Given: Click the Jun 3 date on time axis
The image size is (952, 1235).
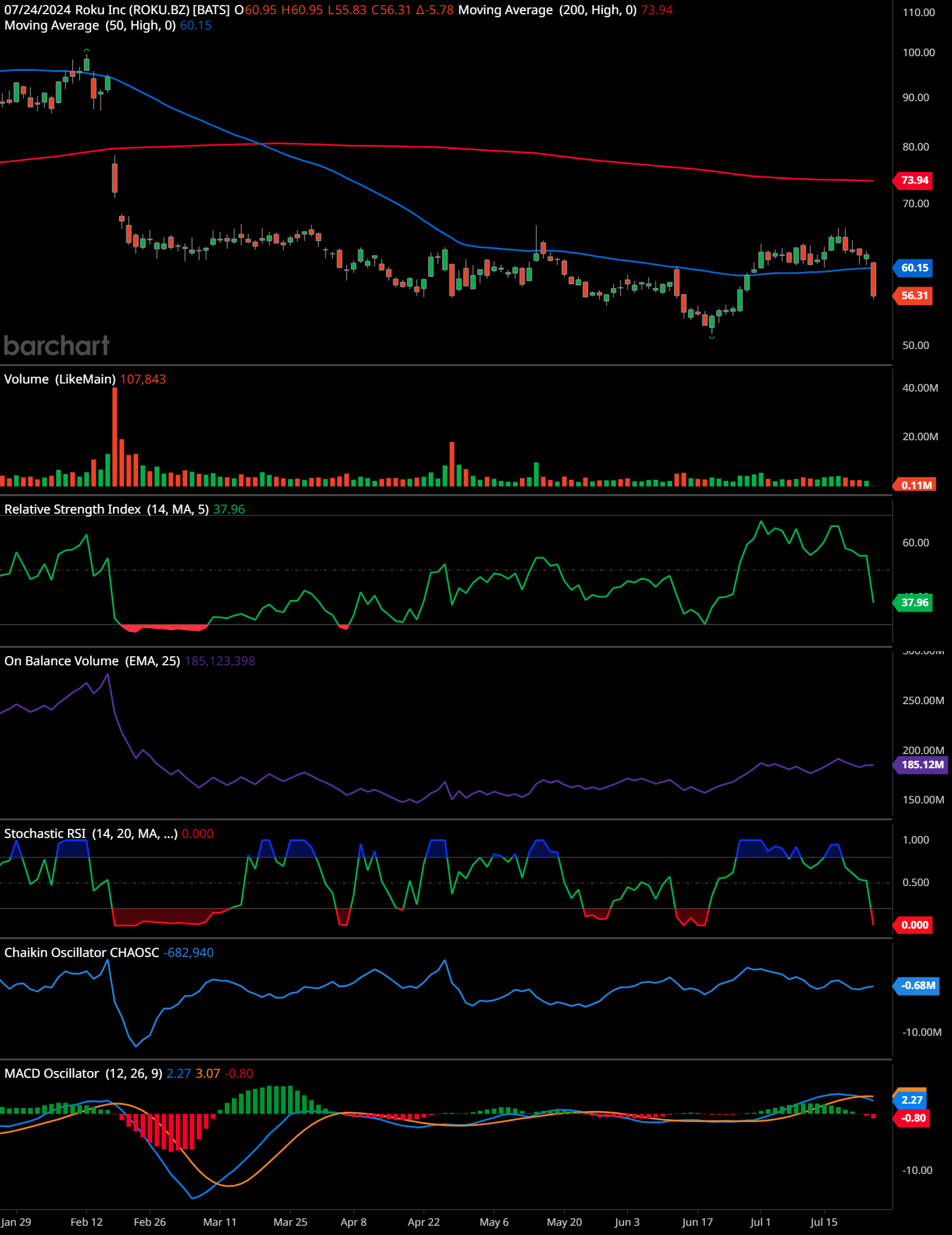Looking at the screenshot, I should pyautogui.click(x=627, y=1222).
